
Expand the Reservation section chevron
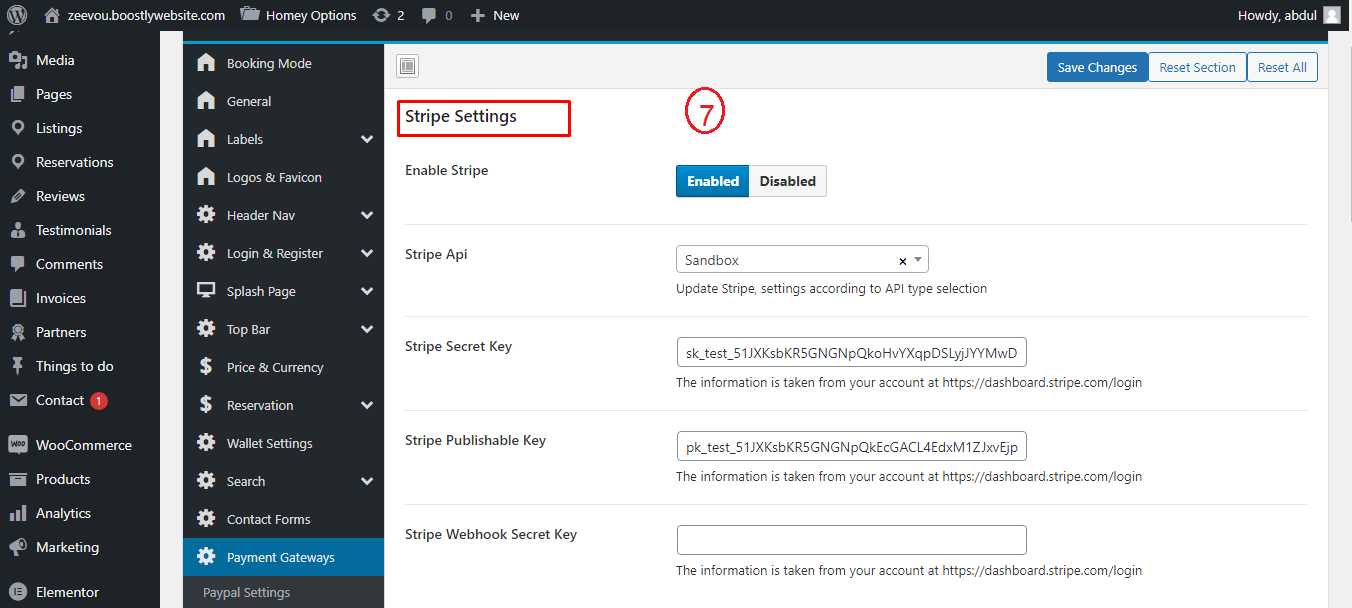[x=367, y=405]
